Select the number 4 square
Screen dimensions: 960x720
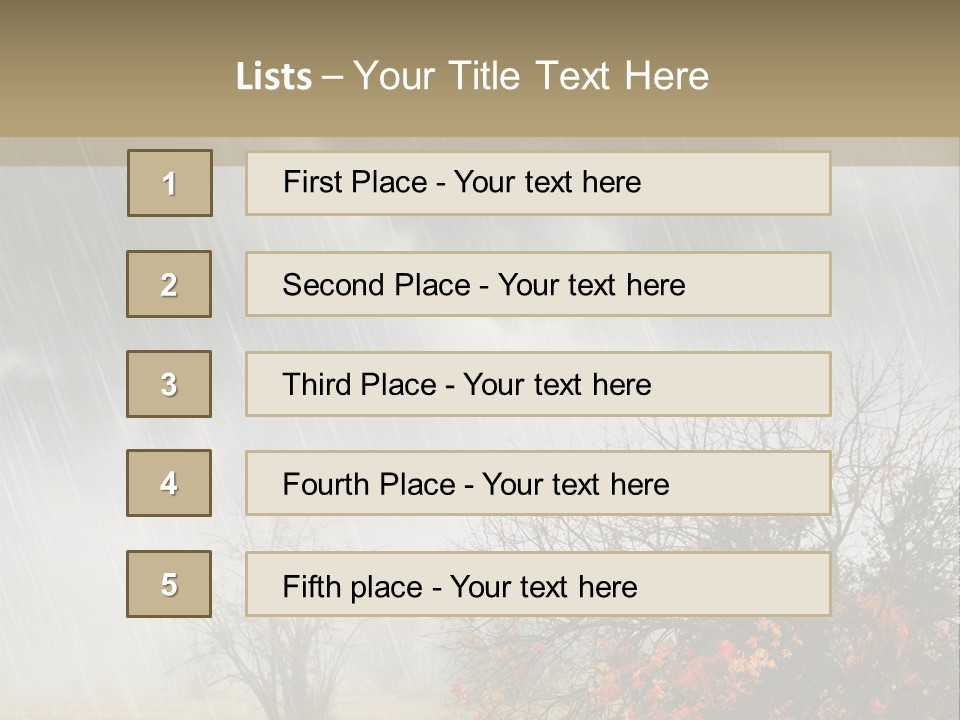169,483
